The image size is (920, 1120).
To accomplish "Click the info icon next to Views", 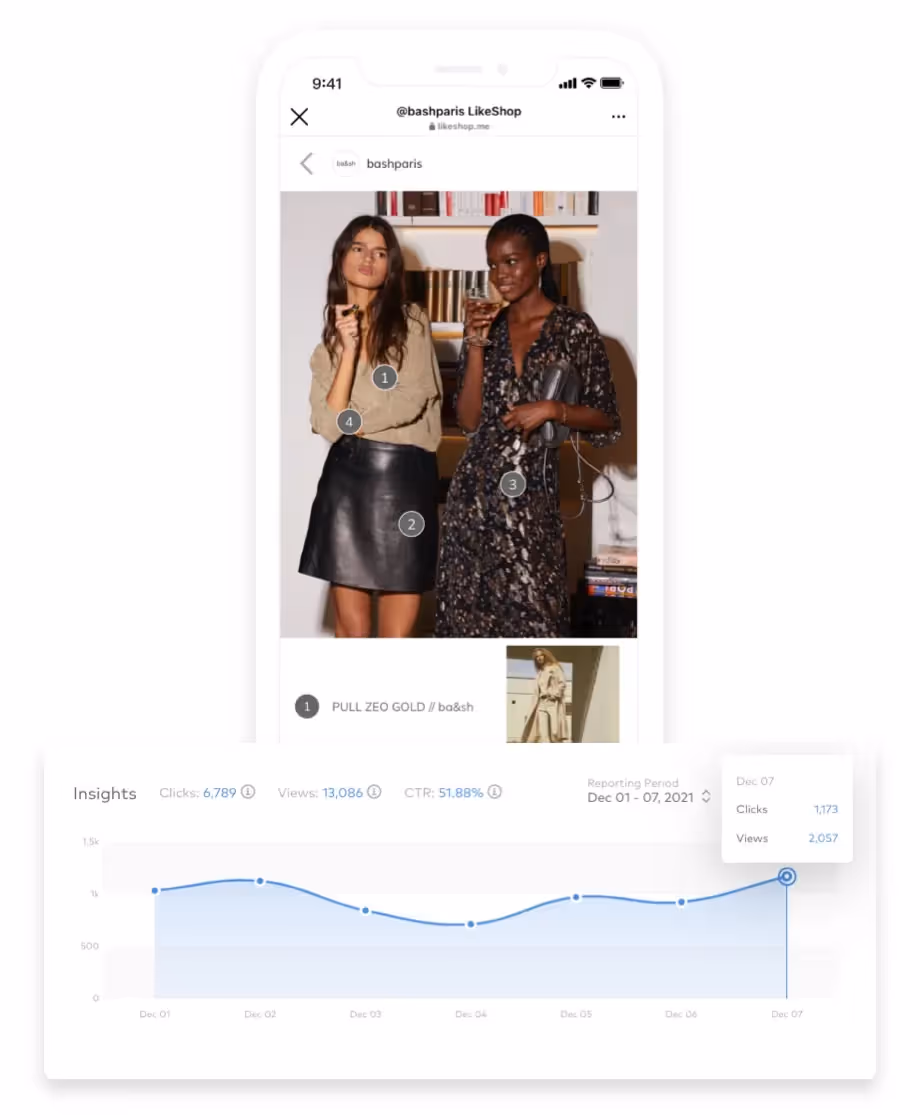I will pos(374,791).
